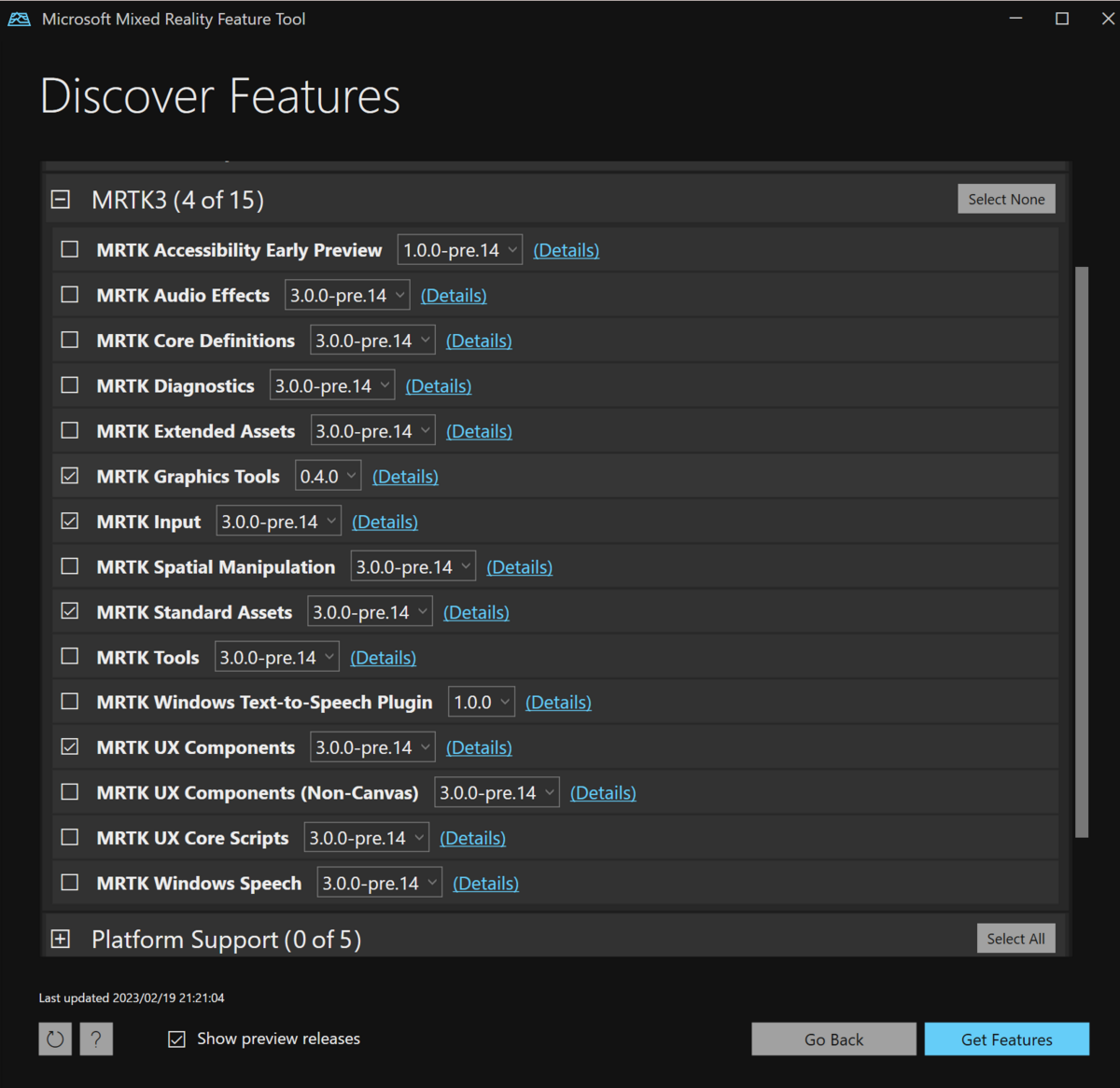Click the refresh icon button
The width and height of the screenshot is (1120, 1088).
coord(55,1039)
